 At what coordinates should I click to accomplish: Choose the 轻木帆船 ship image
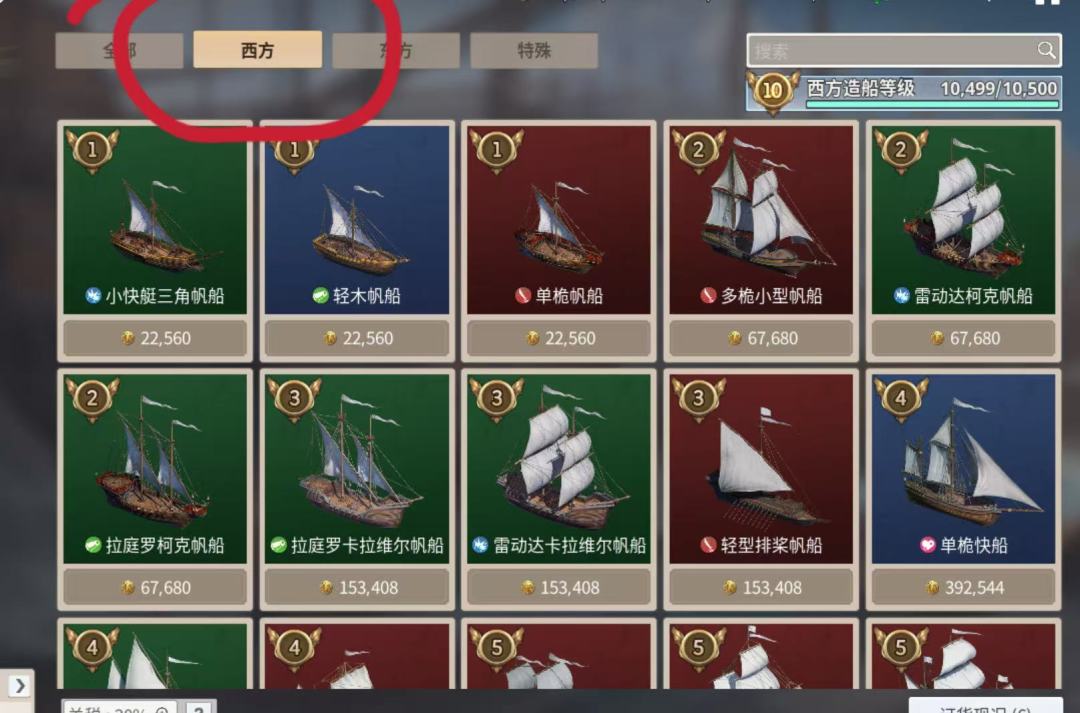[357, 219]
